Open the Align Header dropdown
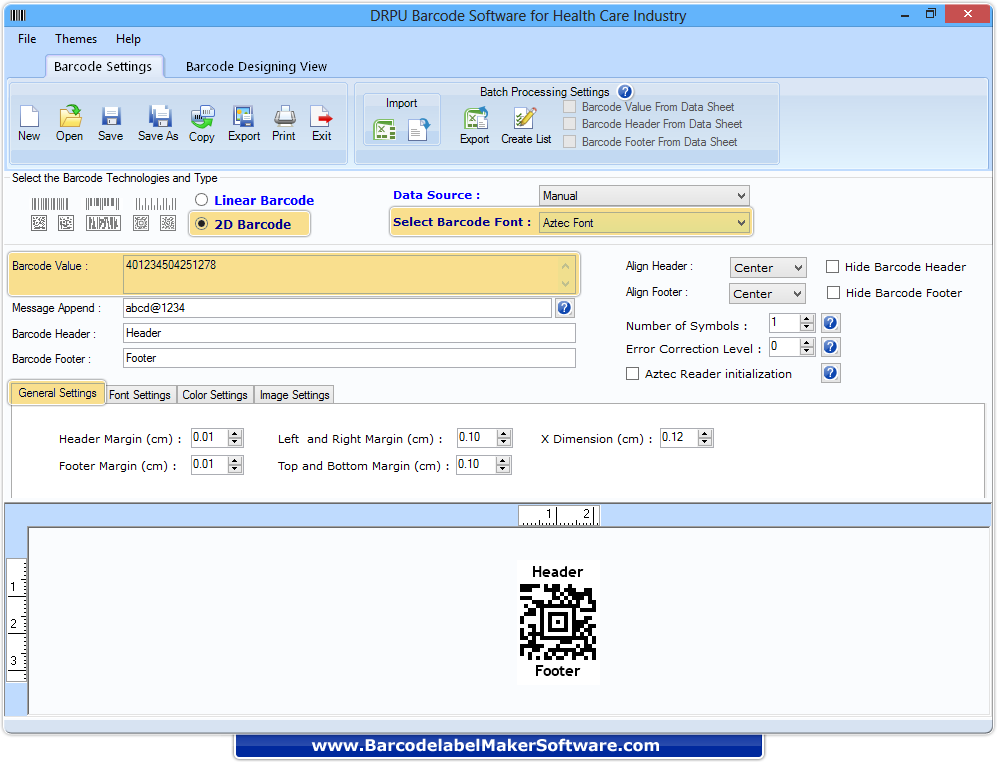 tap(768, 268)
